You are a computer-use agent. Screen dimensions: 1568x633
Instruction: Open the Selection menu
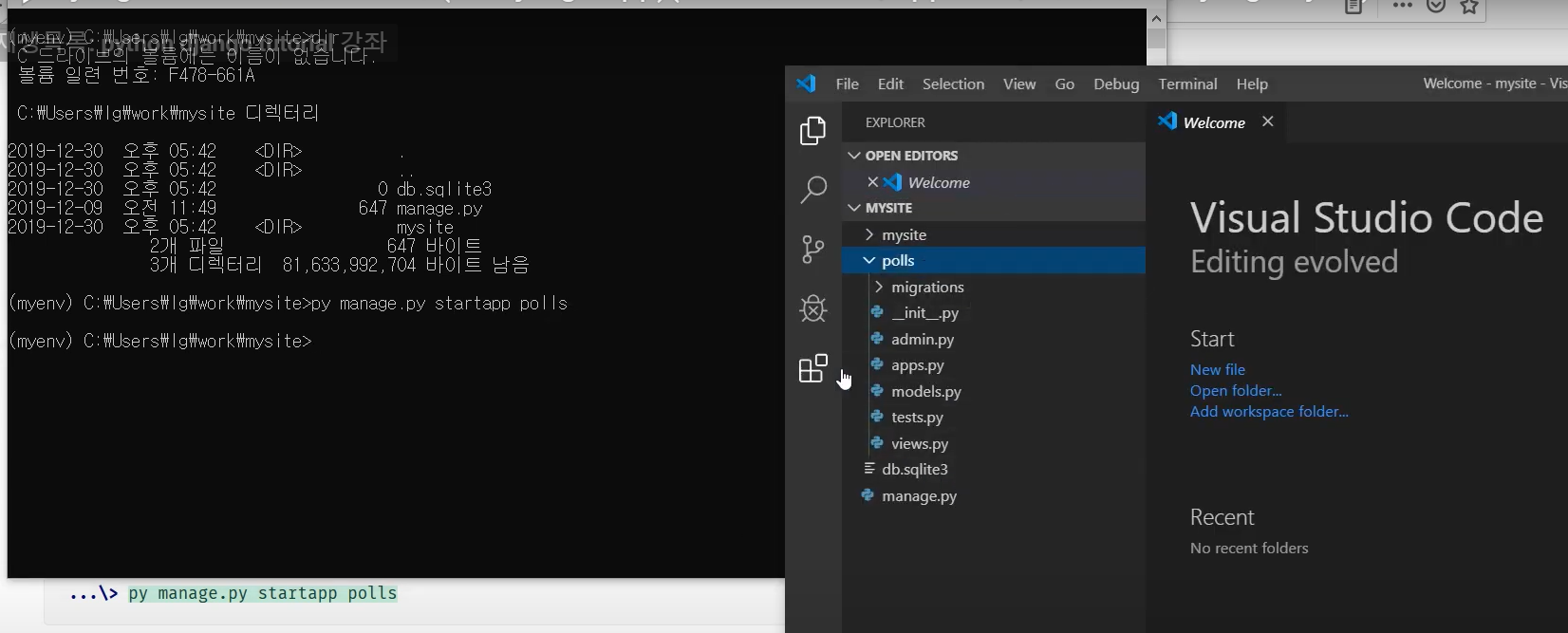pos(953,84)
